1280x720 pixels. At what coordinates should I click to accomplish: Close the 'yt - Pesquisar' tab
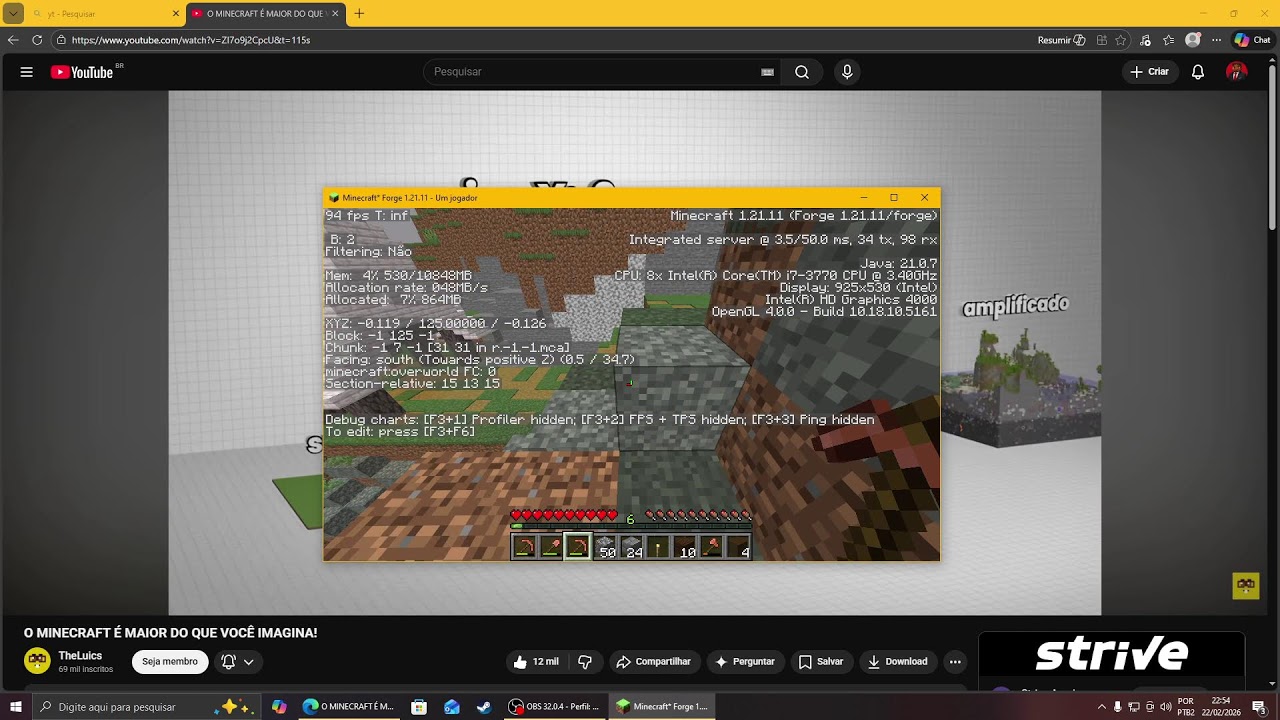pos(176,14)
